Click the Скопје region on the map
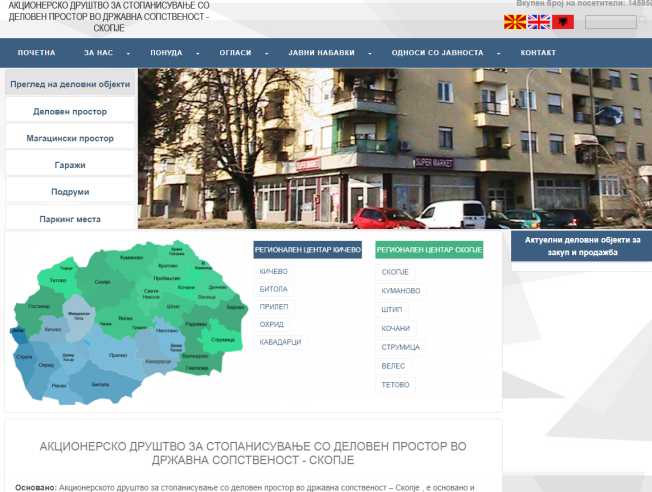This screenshot has height=492, width=652. point(102,282)
